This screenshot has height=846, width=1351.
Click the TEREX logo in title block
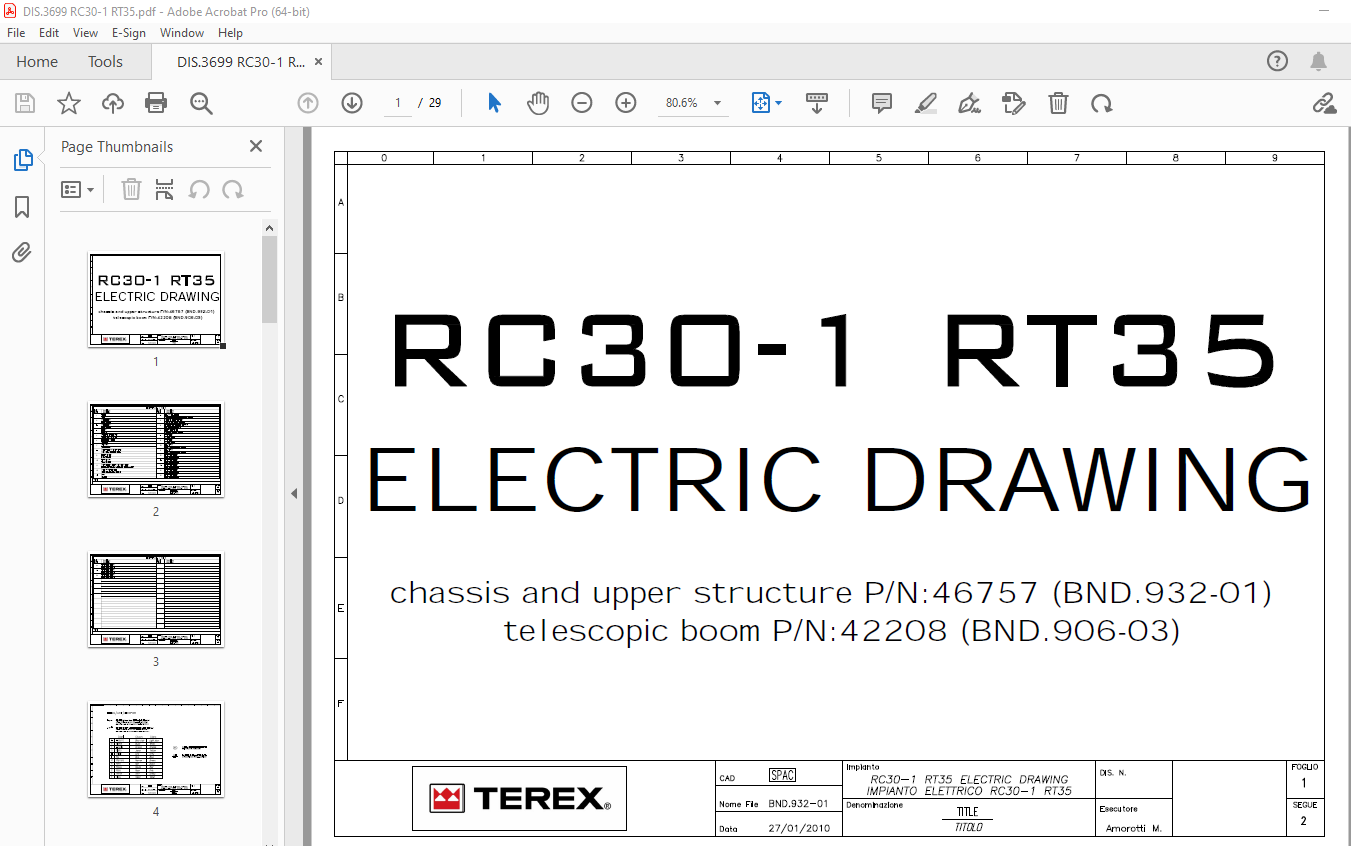[x=519, y=798]
